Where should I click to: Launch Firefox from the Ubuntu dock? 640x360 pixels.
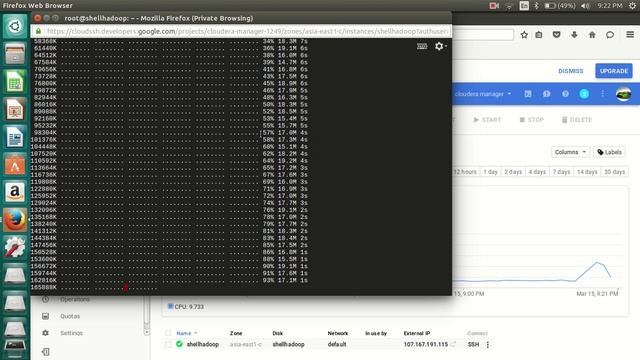coord(15,220)
